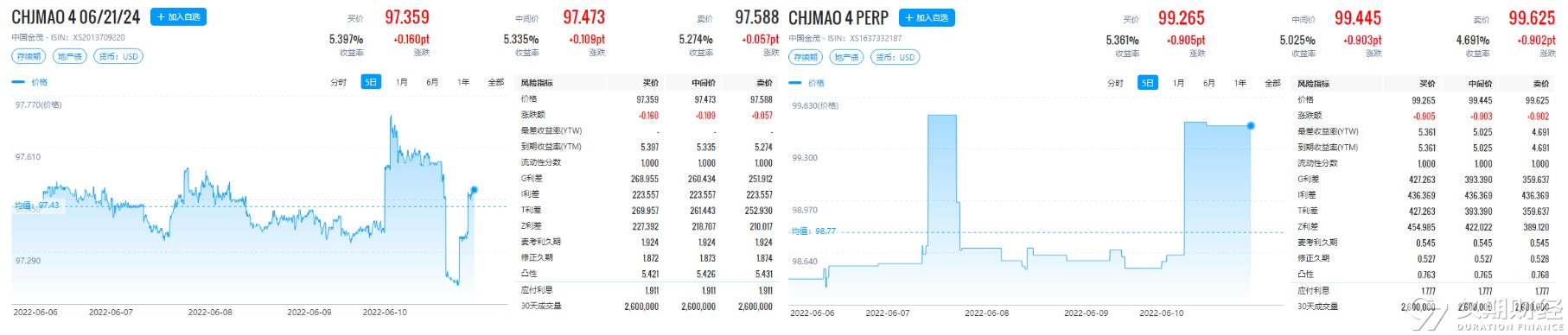Click 货币: USD tag on left bond
The height and width of the screenshot is (335, 1568).
[x=118, y=56]
